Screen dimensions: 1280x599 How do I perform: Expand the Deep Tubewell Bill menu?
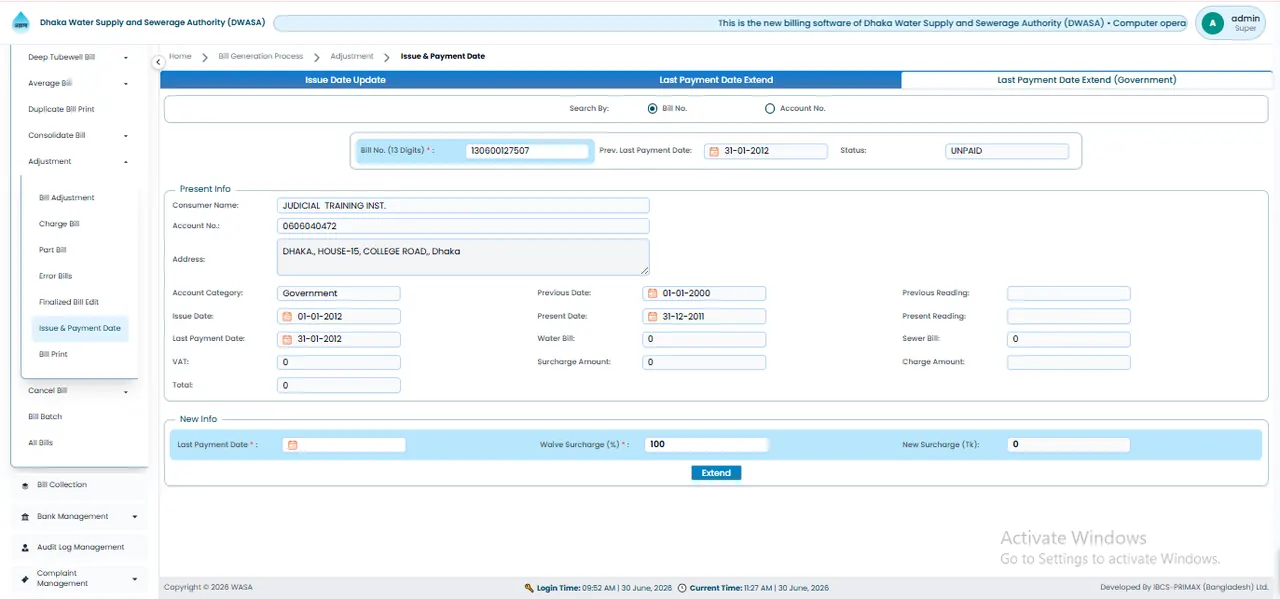click(126, 58)
